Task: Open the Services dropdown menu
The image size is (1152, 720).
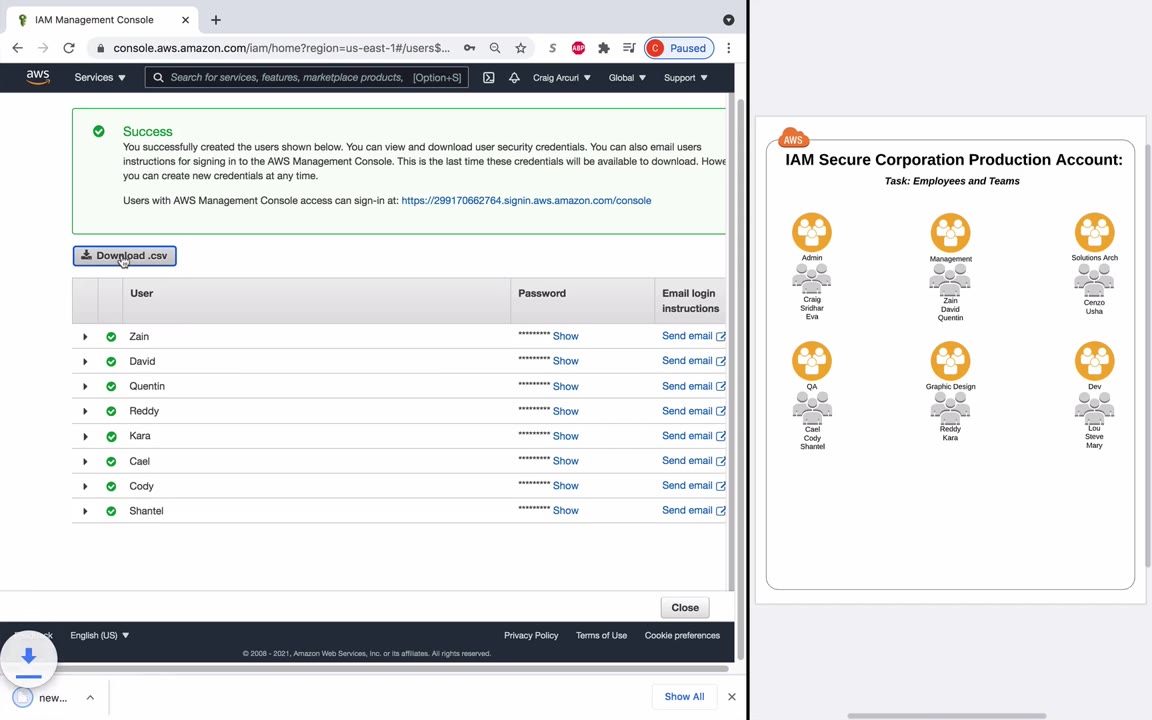Action: (99, 77)
